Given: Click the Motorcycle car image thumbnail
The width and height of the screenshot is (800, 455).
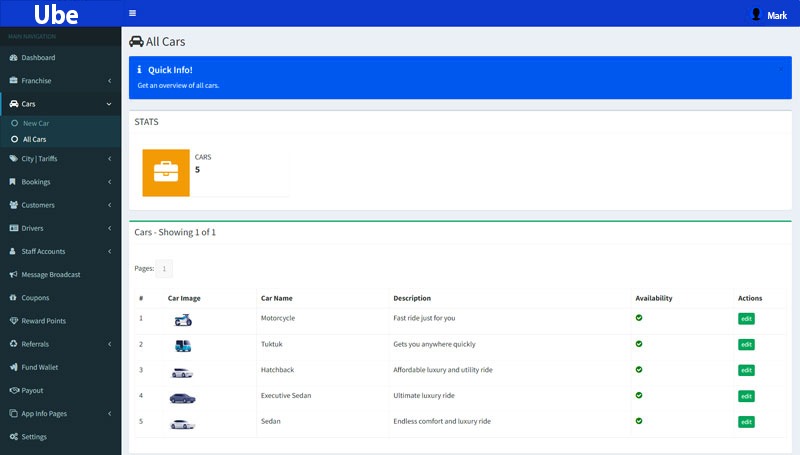Looking at the screenshot, I should (x=182, y=319).
